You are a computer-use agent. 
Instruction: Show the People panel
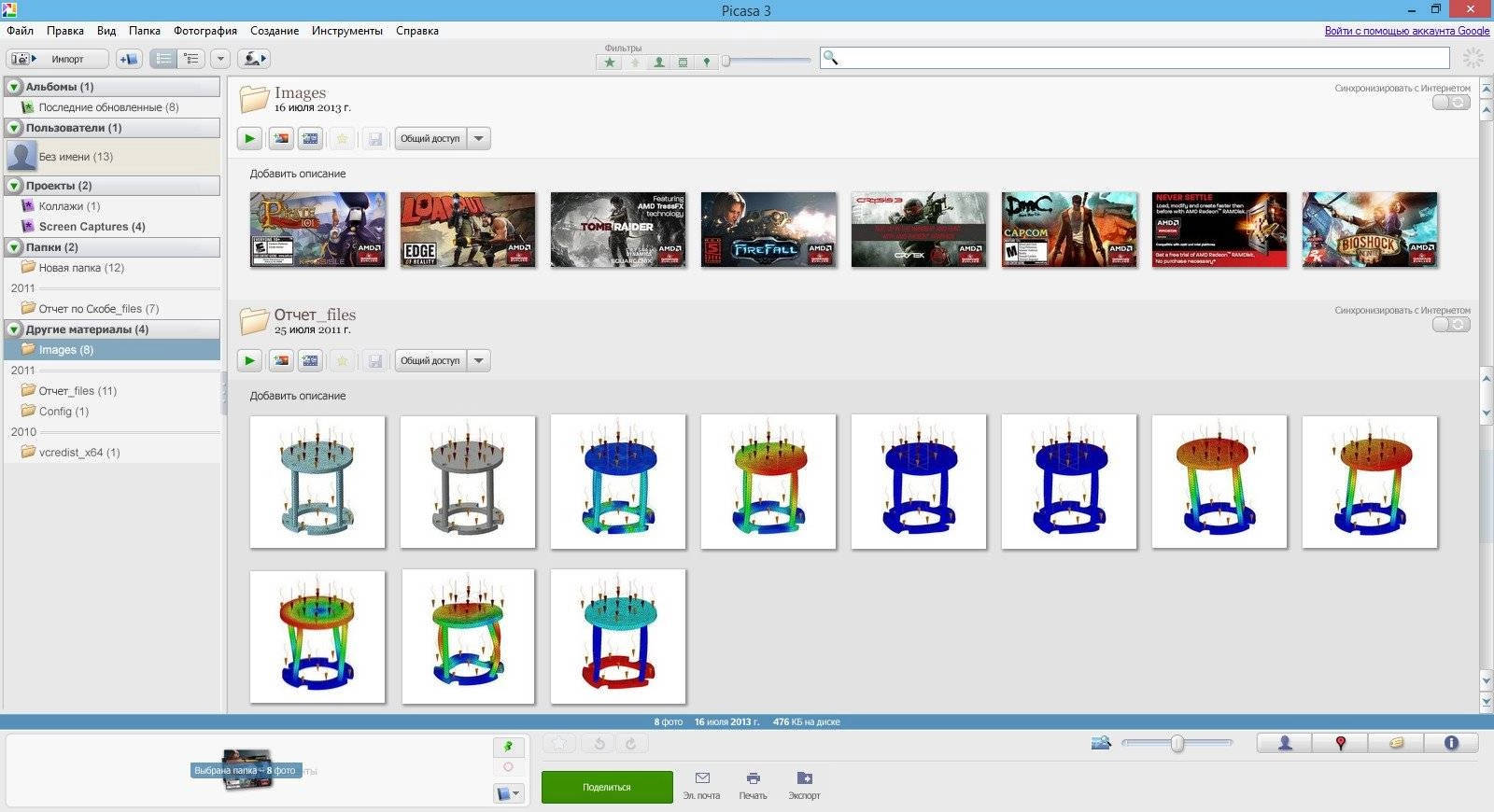(1285, 743)
